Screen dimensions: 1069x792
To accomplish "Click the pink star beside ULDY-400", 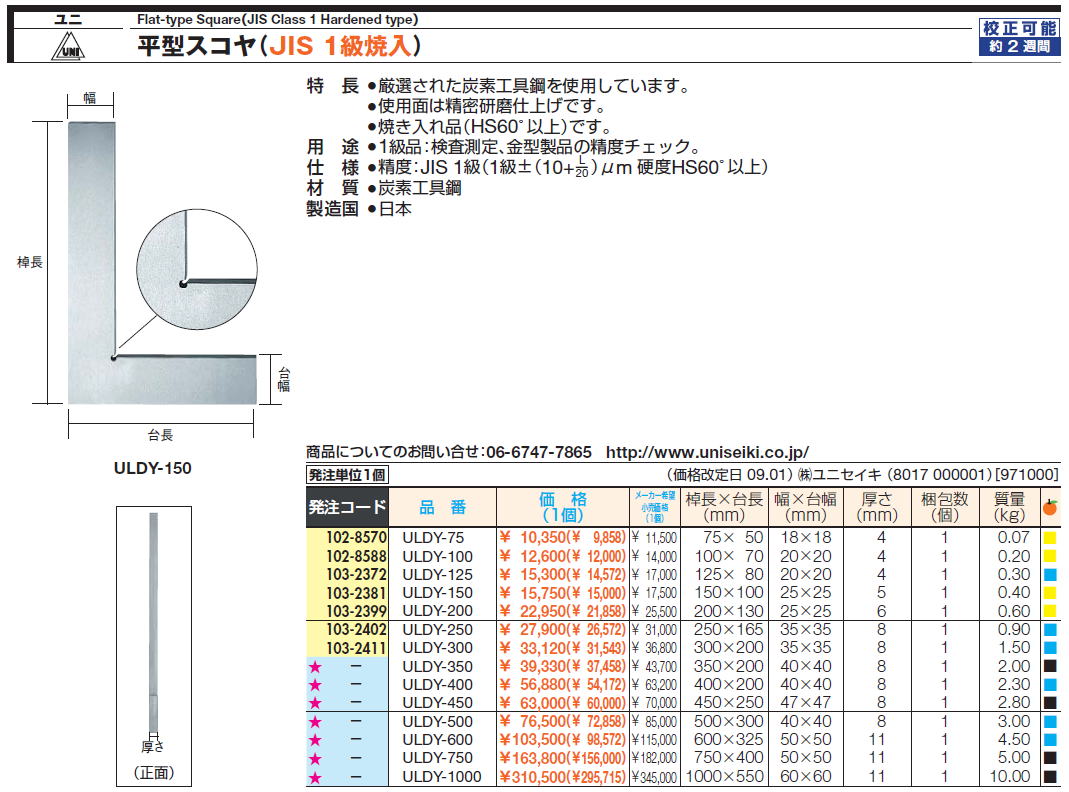I will coord(315,685).
